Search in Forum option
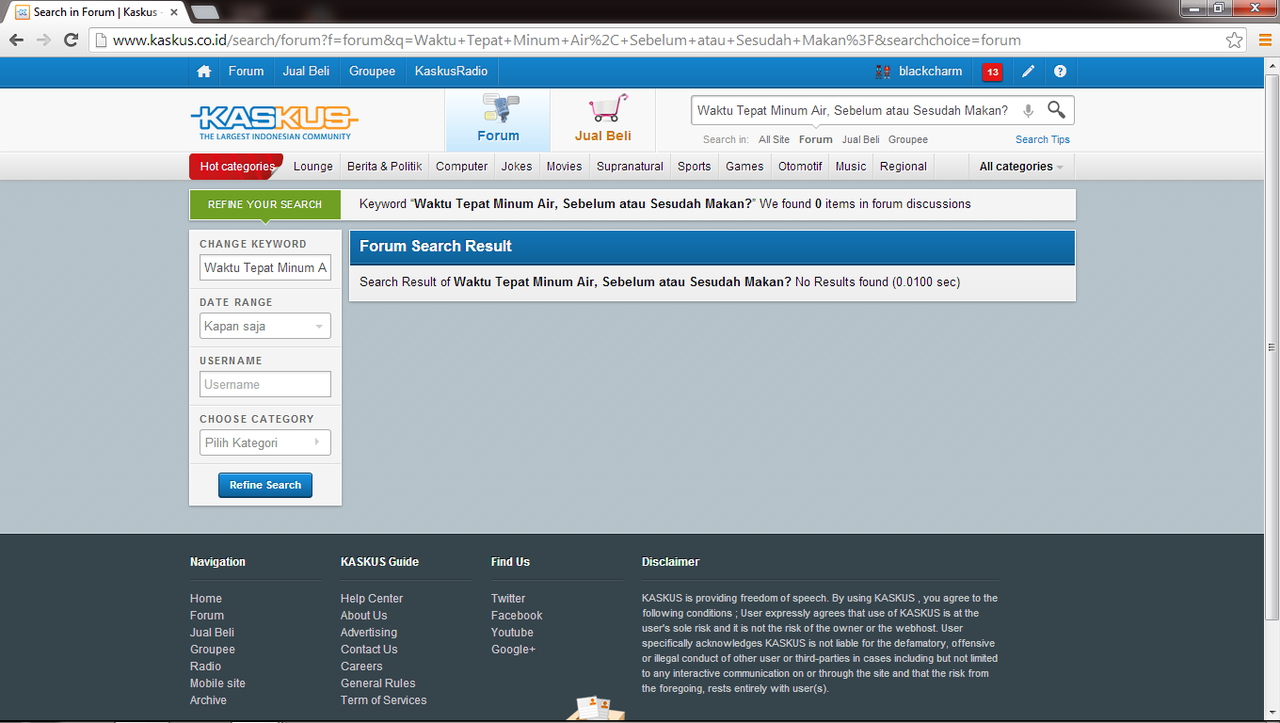This screenshot has height=723, width=1280. pyautogui.click(x=816, y=140)
